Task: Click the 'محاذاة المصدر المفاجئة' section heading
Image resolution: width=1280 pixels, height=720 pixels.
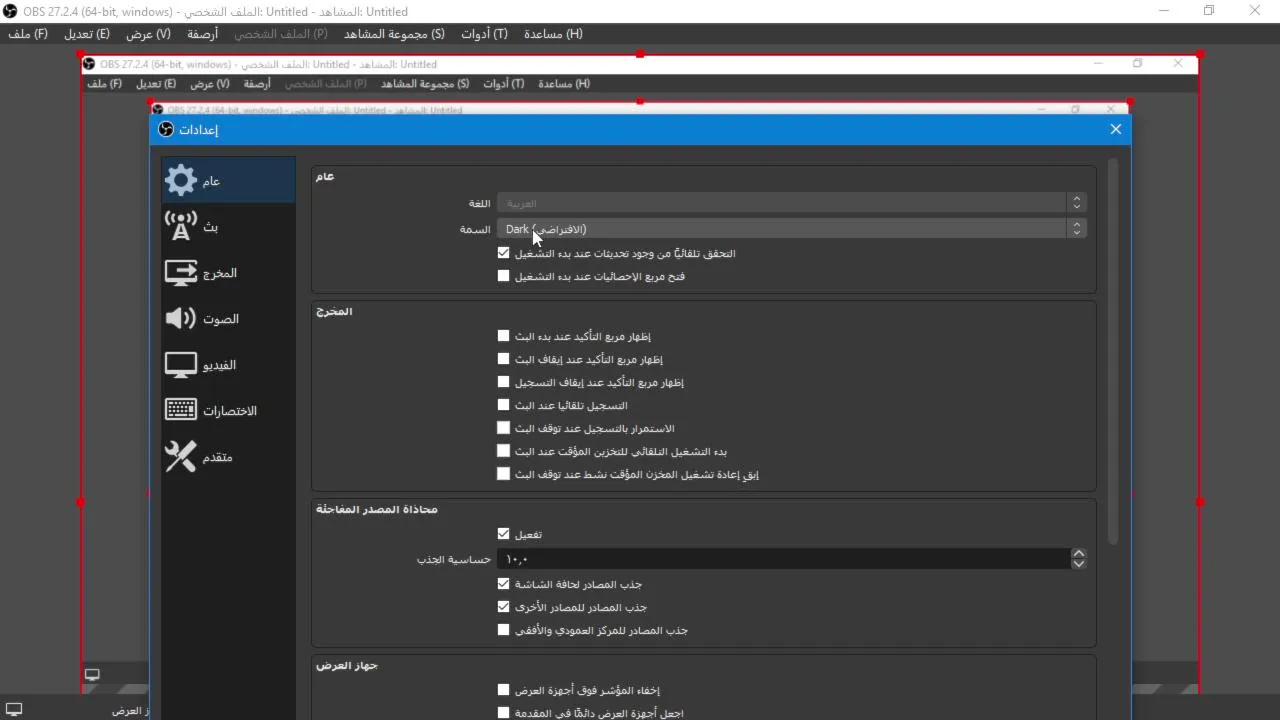Action: 377,510
